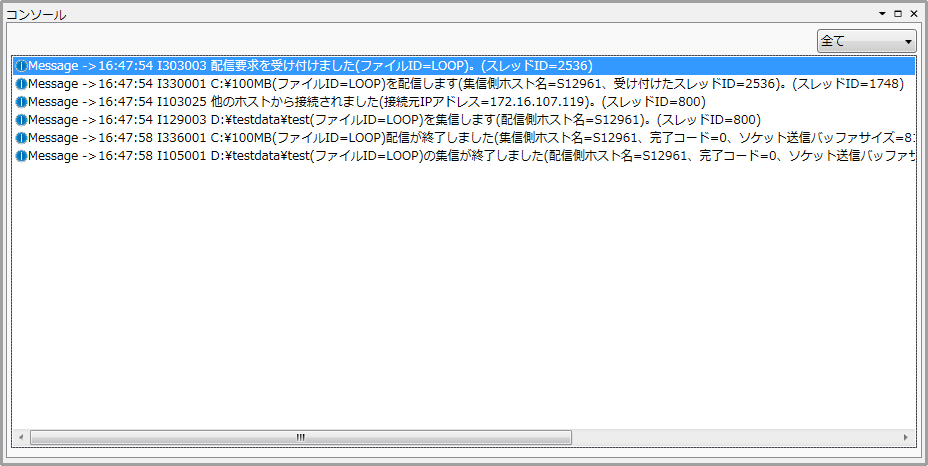Close the コンソール panel

pos(913,13)
